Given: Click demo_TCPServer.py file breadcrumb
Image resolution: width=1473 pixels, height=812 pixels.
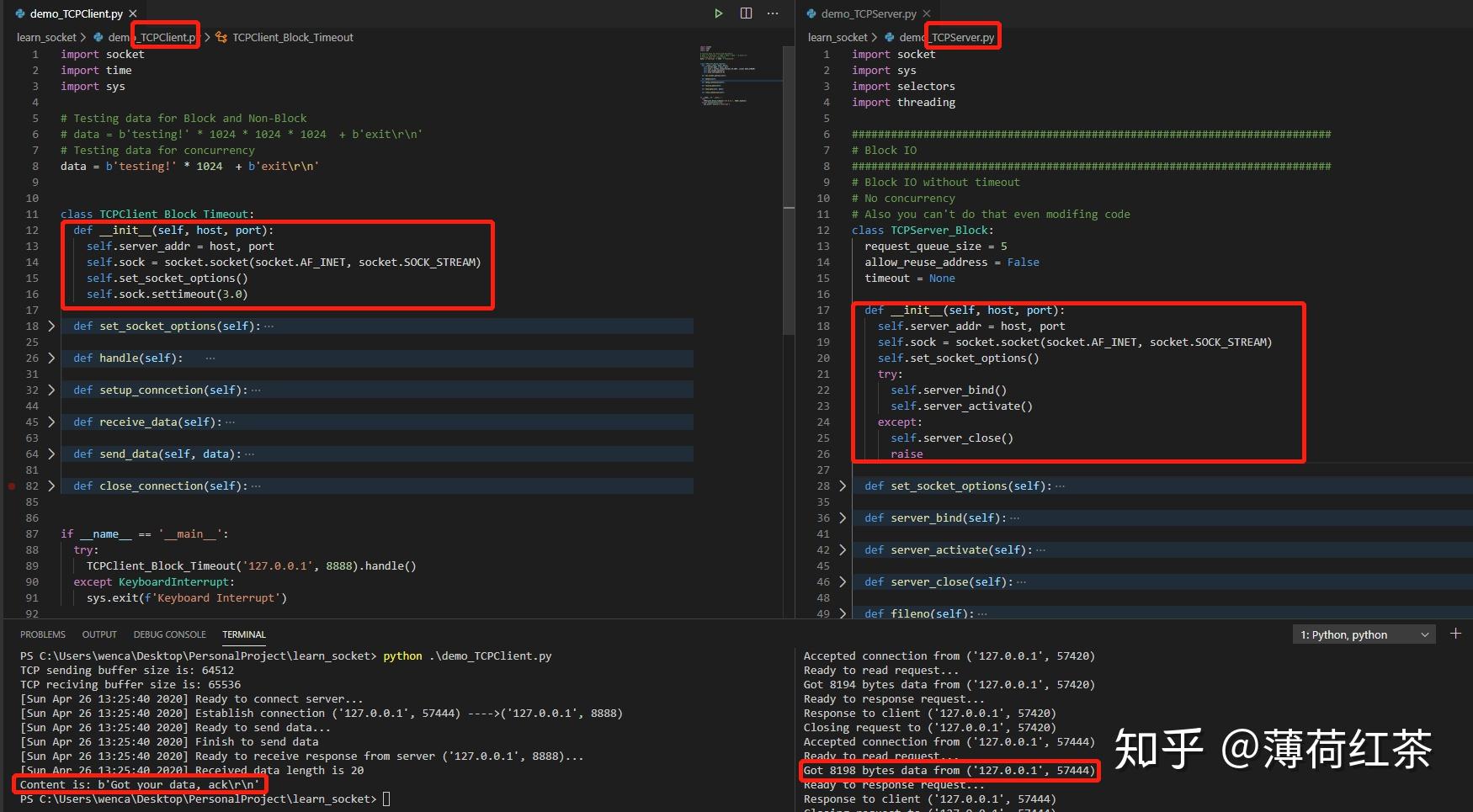Looking at the screenshot, I should [946, 38].
